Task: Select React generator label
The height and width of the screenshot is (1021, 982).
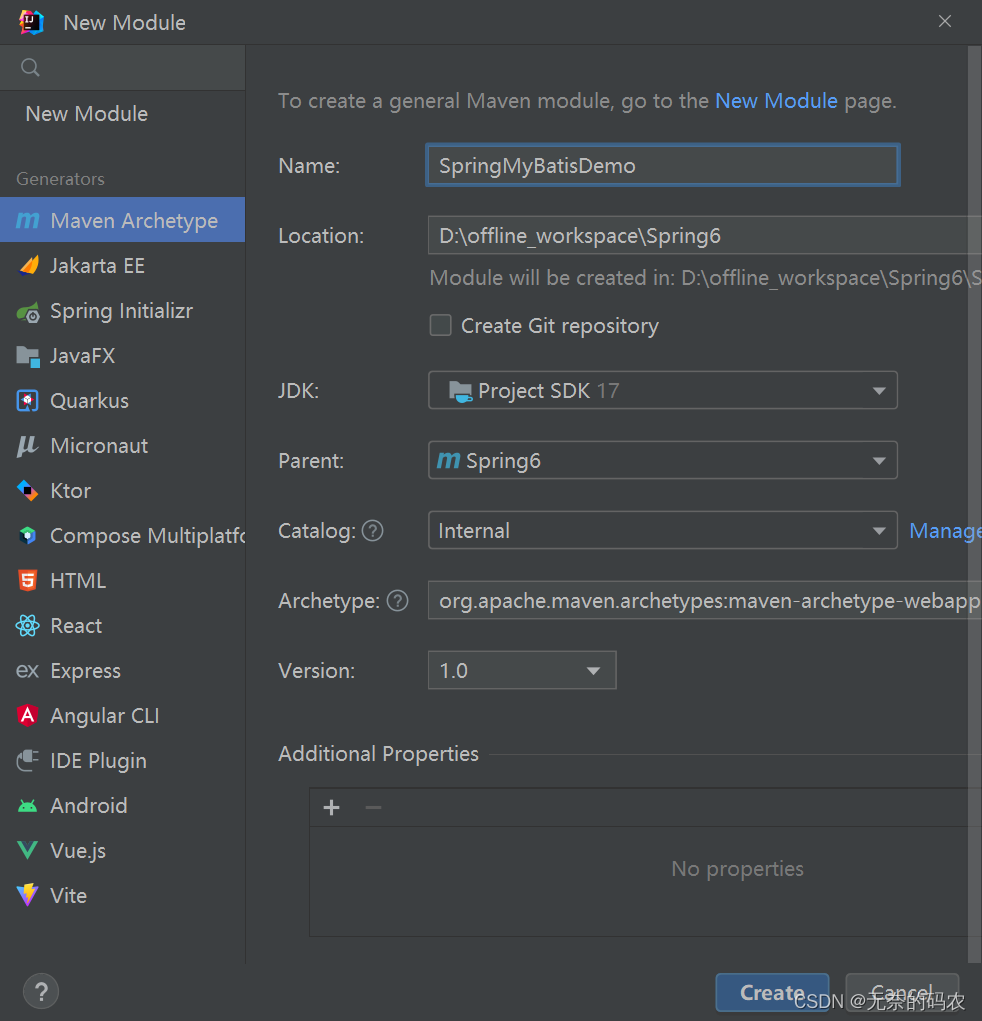Action: click(x=76, y=626)
